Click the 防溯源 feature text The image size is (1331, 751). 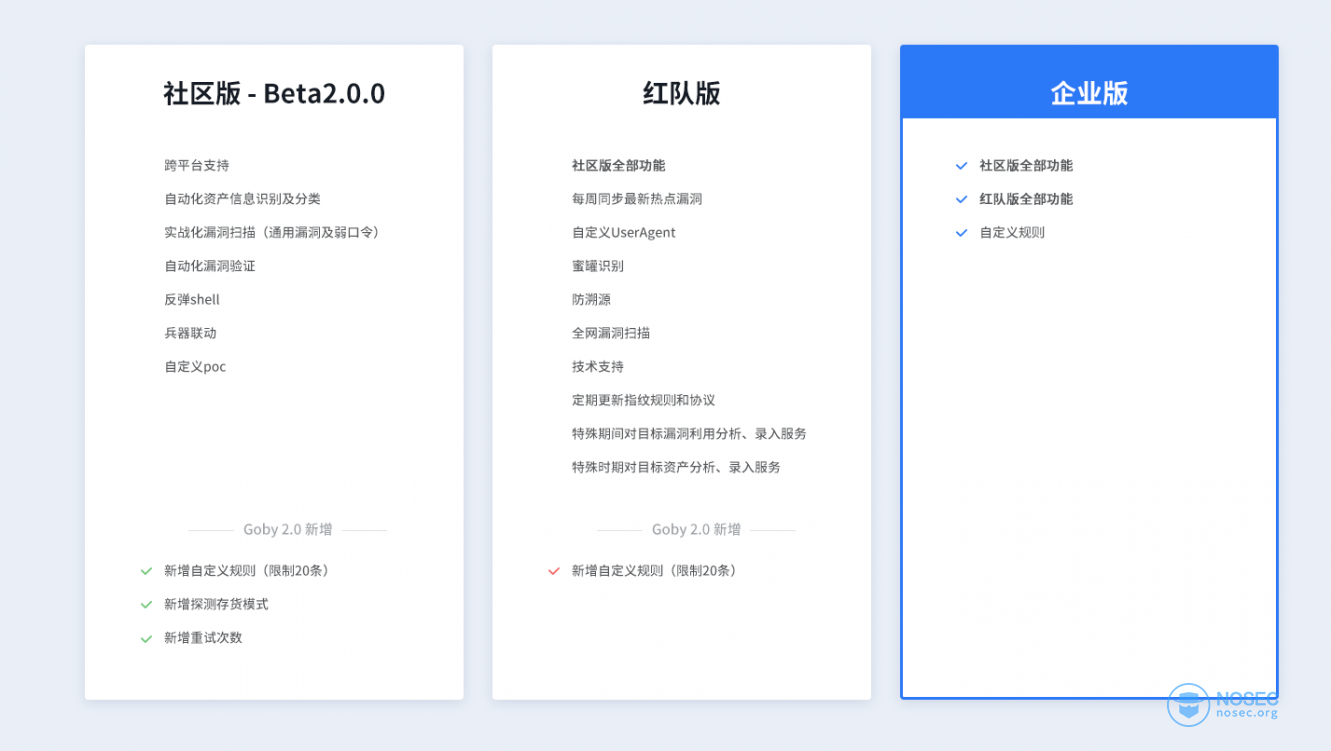591,299
